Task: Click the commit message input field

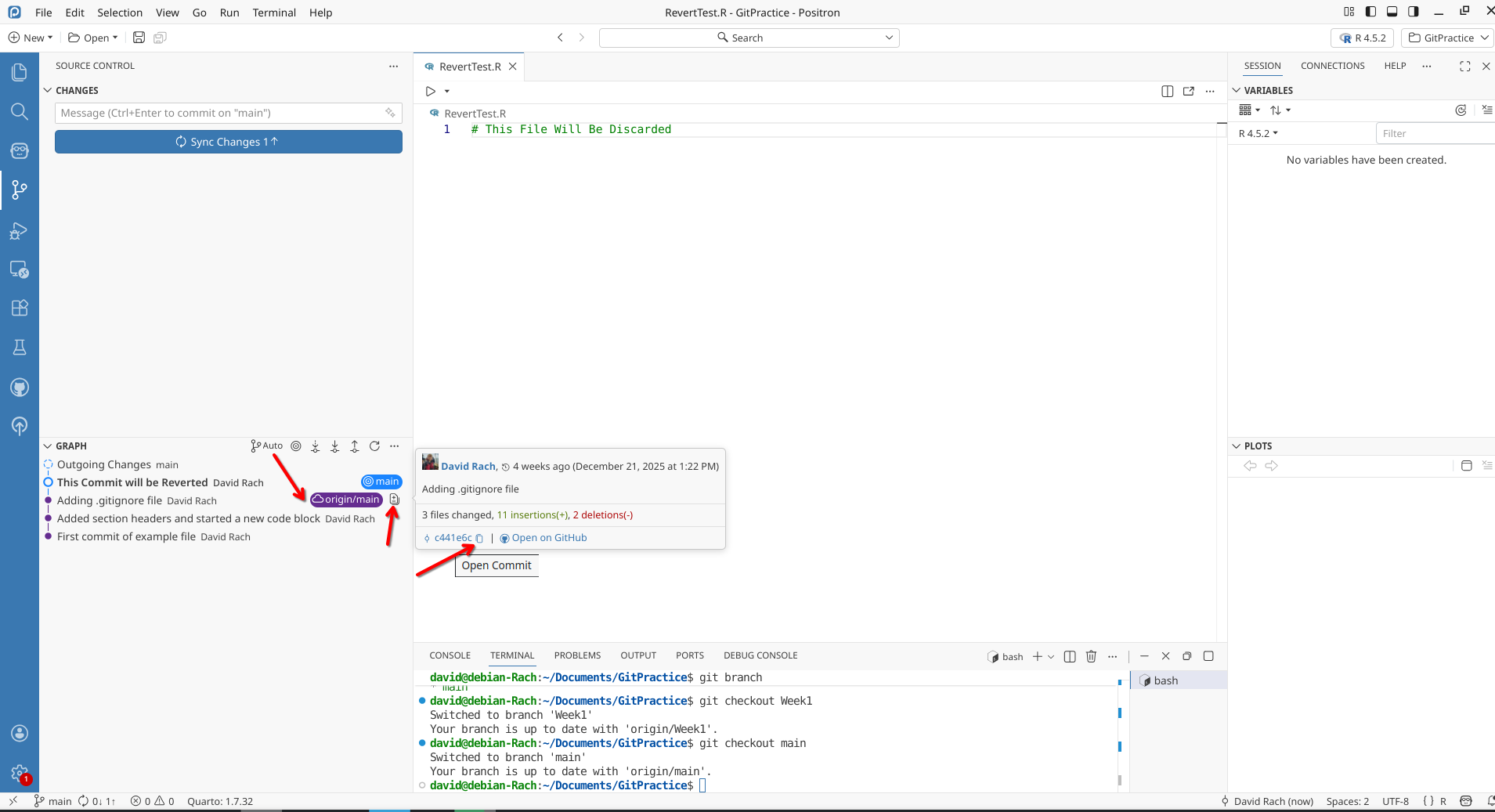Action: [x=221, y=114]
